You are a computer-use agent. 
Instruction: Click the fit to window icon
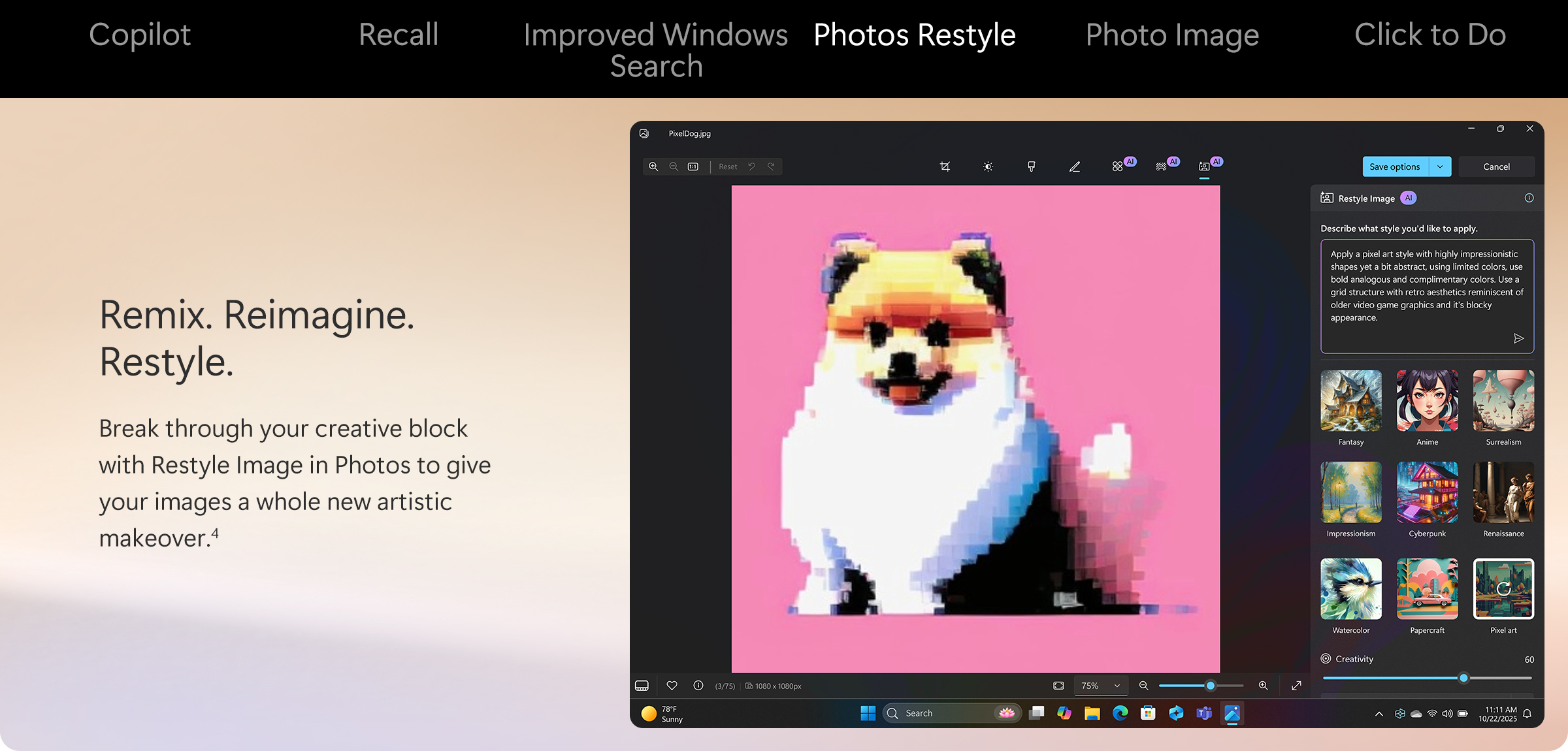pyautogui.click(x=1058, y=686)
